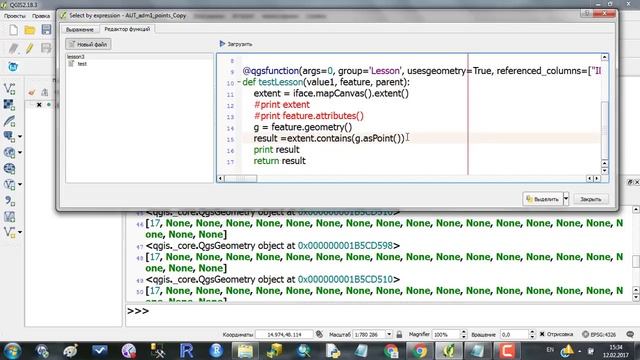Increase the Magnifier spinbox value

pos(463,332)
